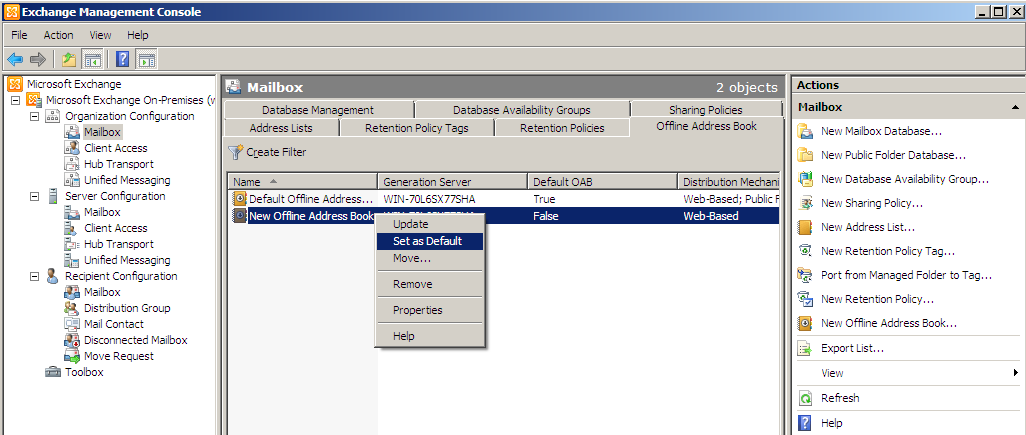Sort by Default OAB column header

point(603,182)
